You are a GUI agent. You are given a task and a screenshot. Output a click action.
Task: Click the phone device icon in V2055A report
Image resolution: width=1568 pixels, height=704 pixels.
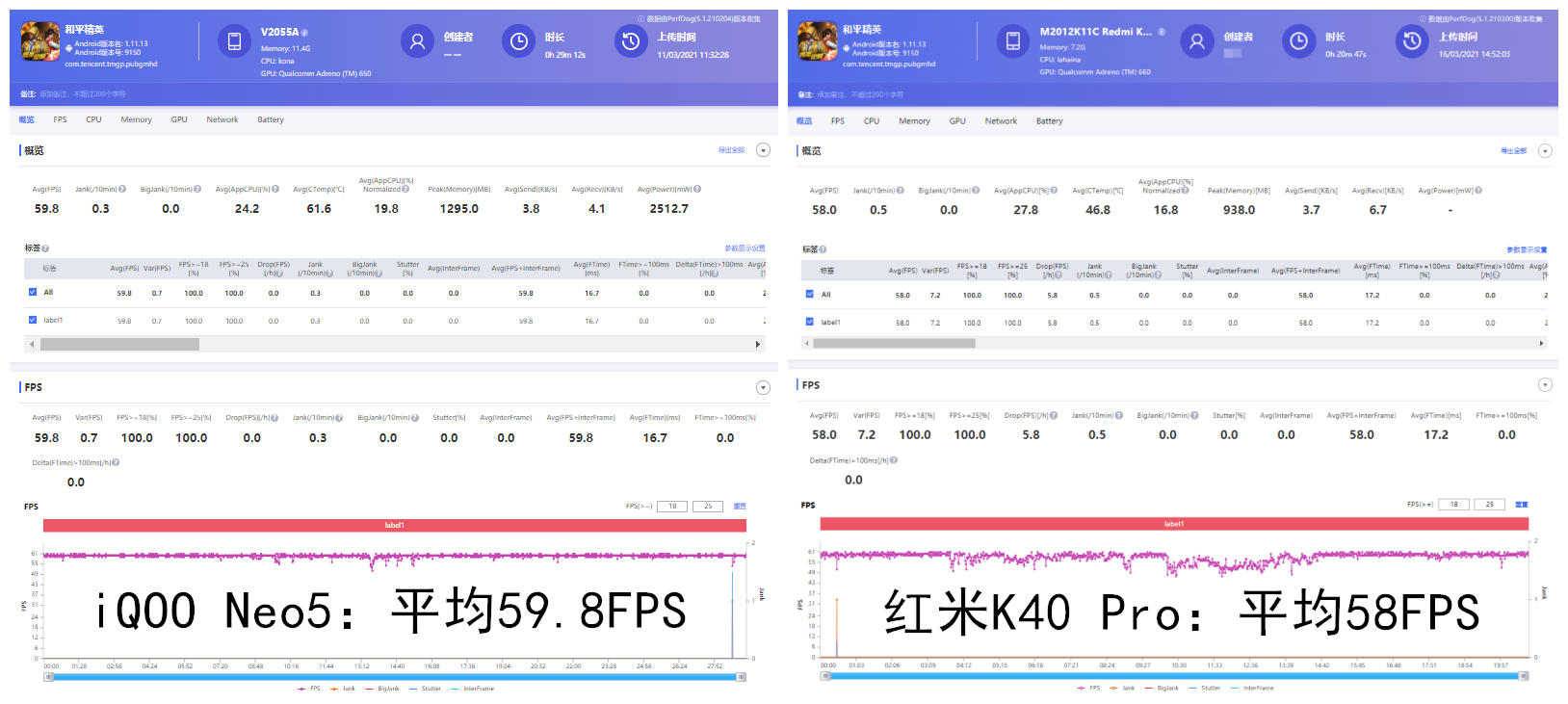coord(234,41)
